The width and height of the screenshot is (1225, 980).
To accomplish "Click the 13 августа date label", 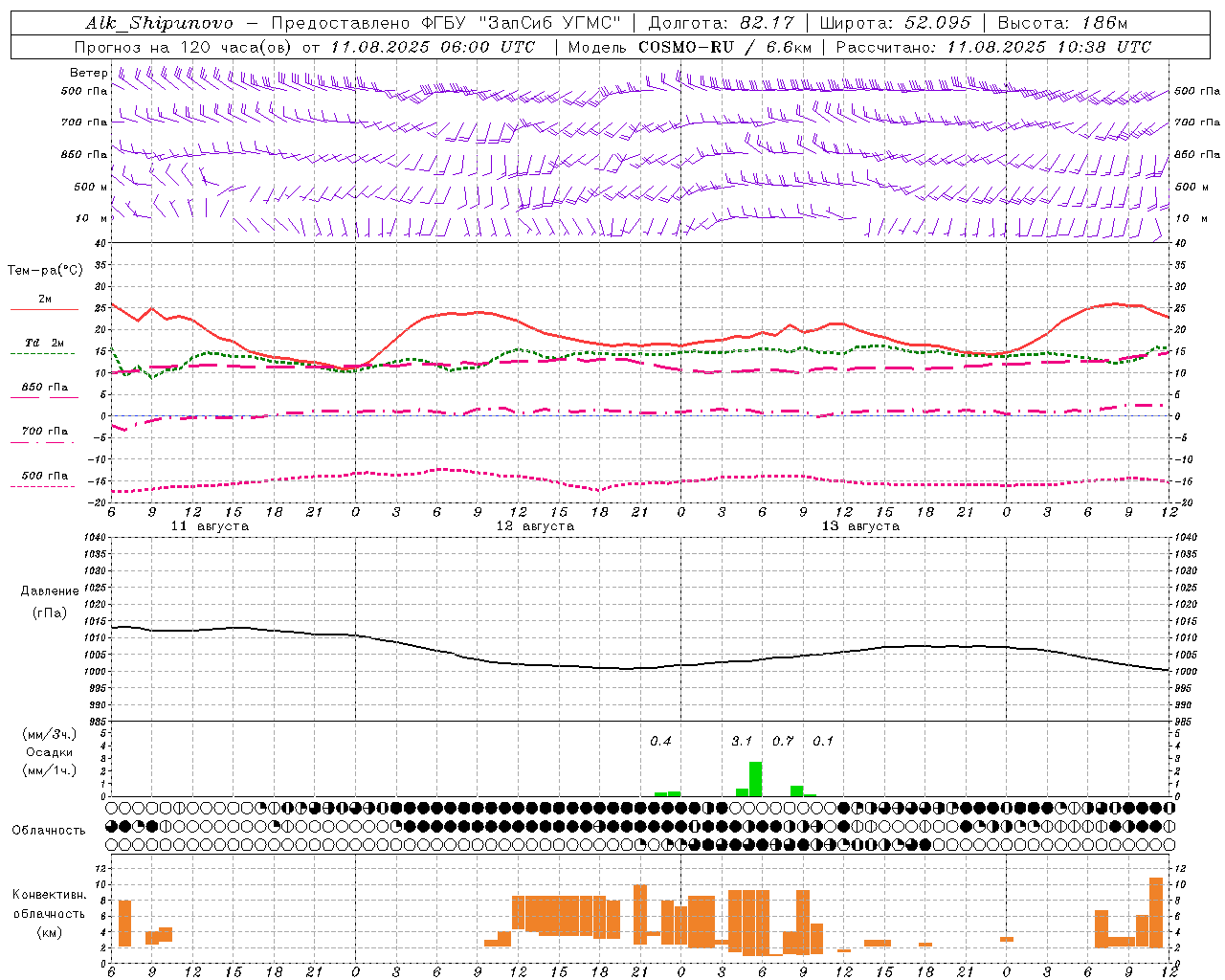I will (x=860, y=526).
